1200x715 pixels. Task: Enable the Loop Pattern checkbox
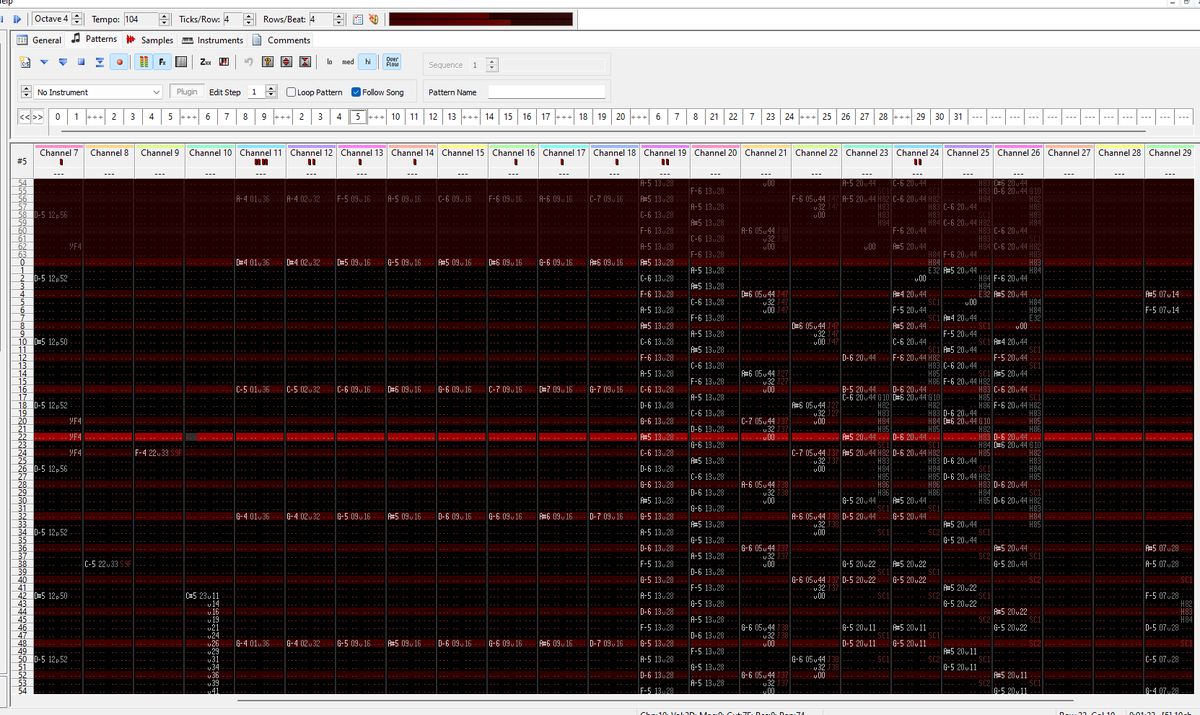pyautogui.click(x=291, y=92)
